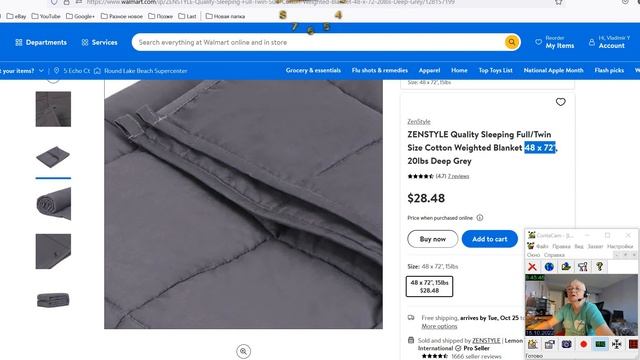This screenshot has height=360, width=640.
Task: Click the Buy now button
Action: [433, 239]
